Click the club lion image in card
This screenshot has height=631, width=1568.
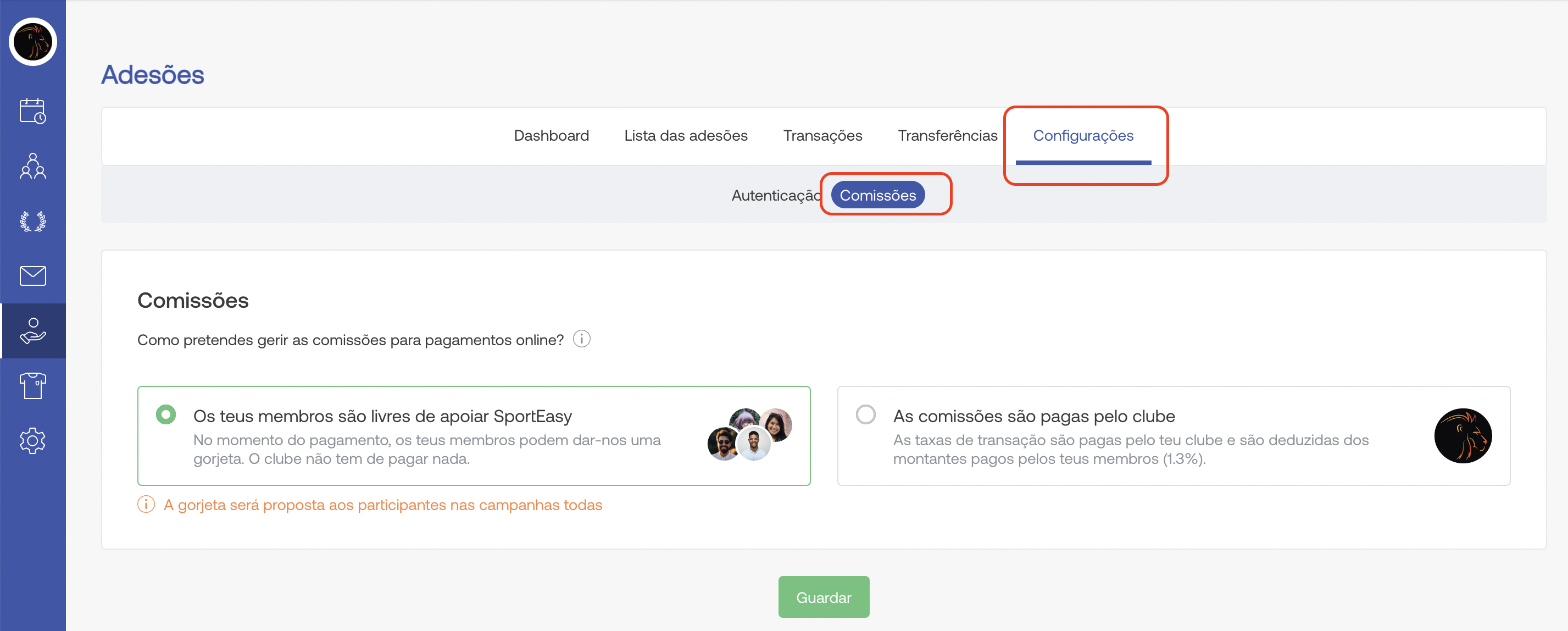click(1462, 436)
